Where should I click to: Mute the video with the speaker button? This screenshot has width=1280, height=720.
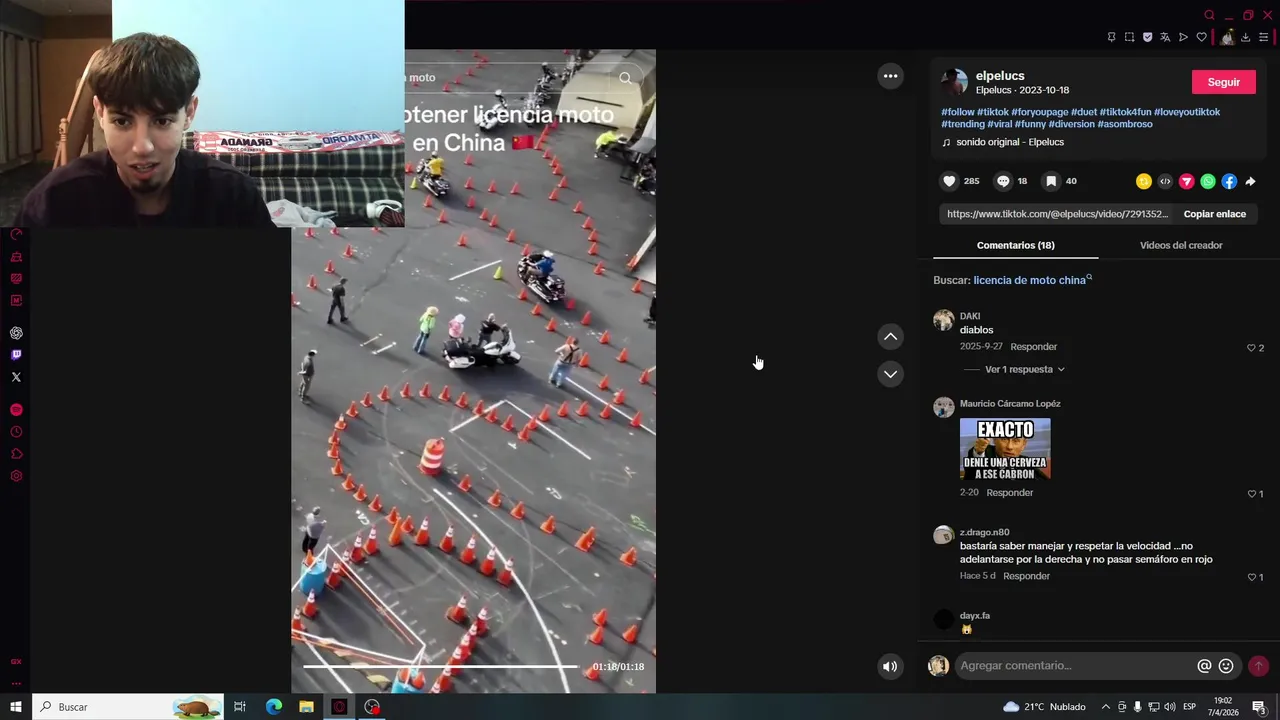point(890,666)
